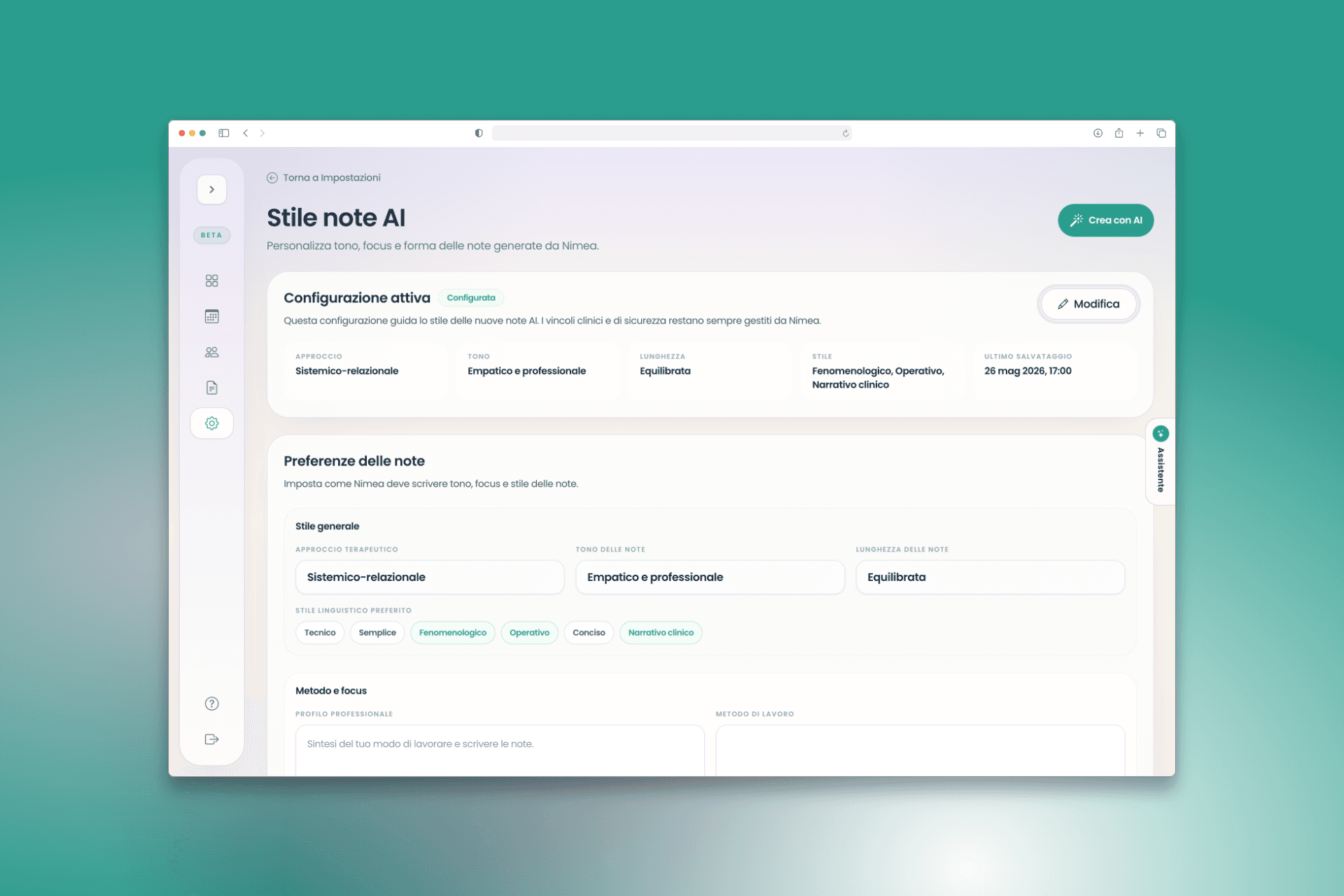The width and height of the screenshot is (1344, 896).
Task: Go back via Torna a Impostazioni link
Action: point(323,178)
